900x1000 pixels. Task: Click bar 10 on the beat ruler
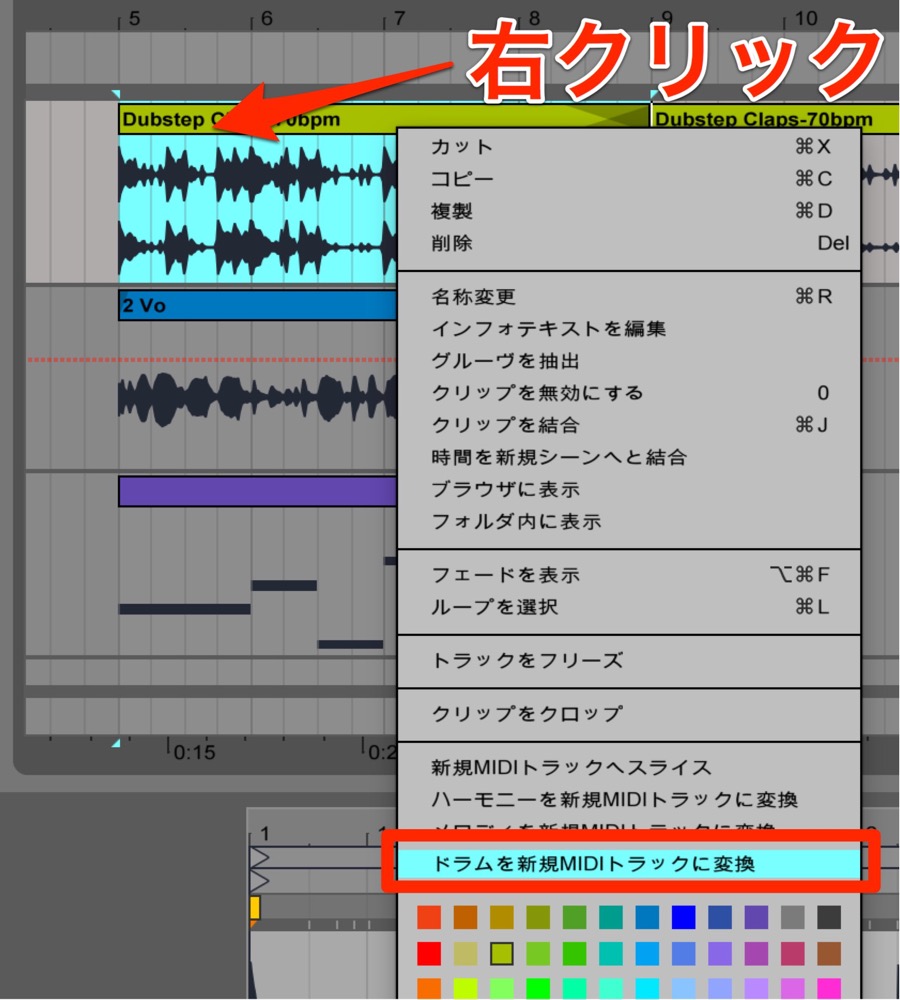click(x=806, y=18)
